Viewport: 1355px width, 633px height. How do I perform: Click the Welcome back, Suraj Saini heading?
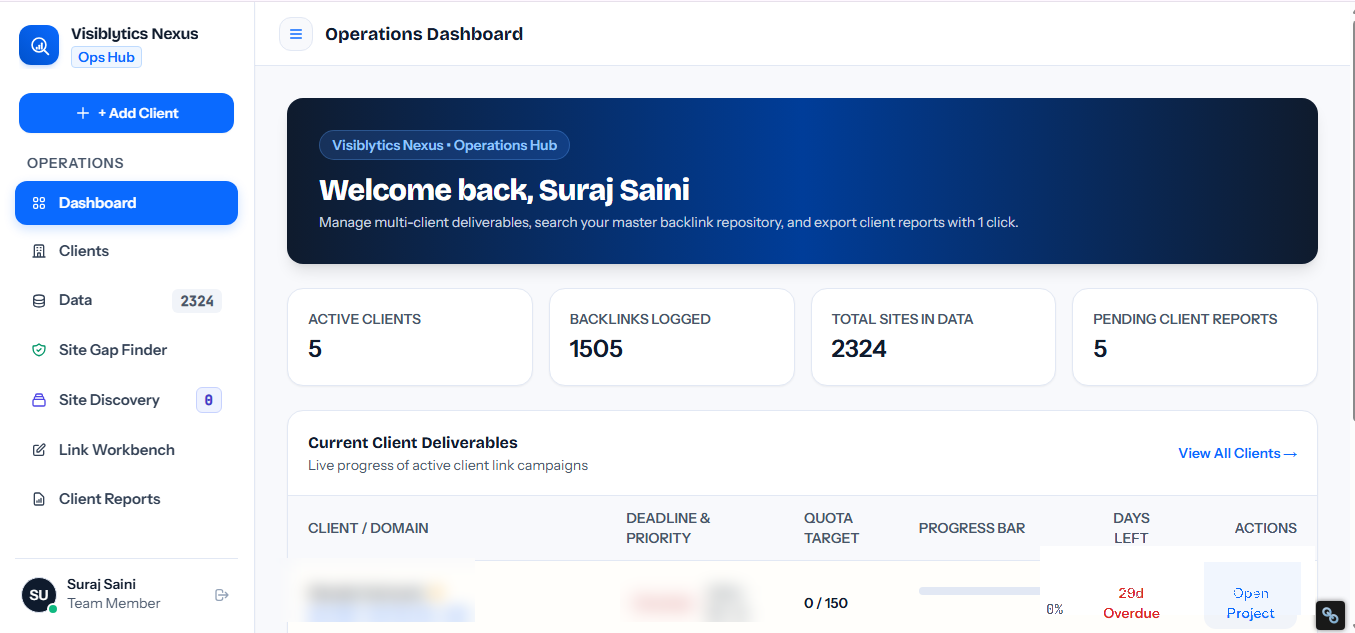click(x=504, y=190)
